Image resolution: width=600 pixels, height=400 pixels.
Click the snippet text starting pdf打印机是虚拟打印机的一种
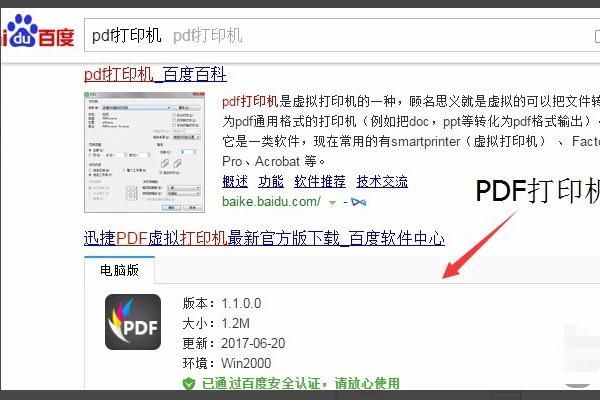coord(411,131)
